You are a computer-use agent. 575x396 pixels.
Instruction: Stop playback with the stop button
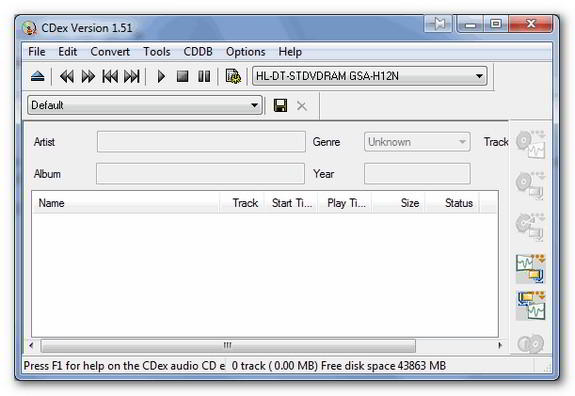pyautogui.click(x=182, y=76)
